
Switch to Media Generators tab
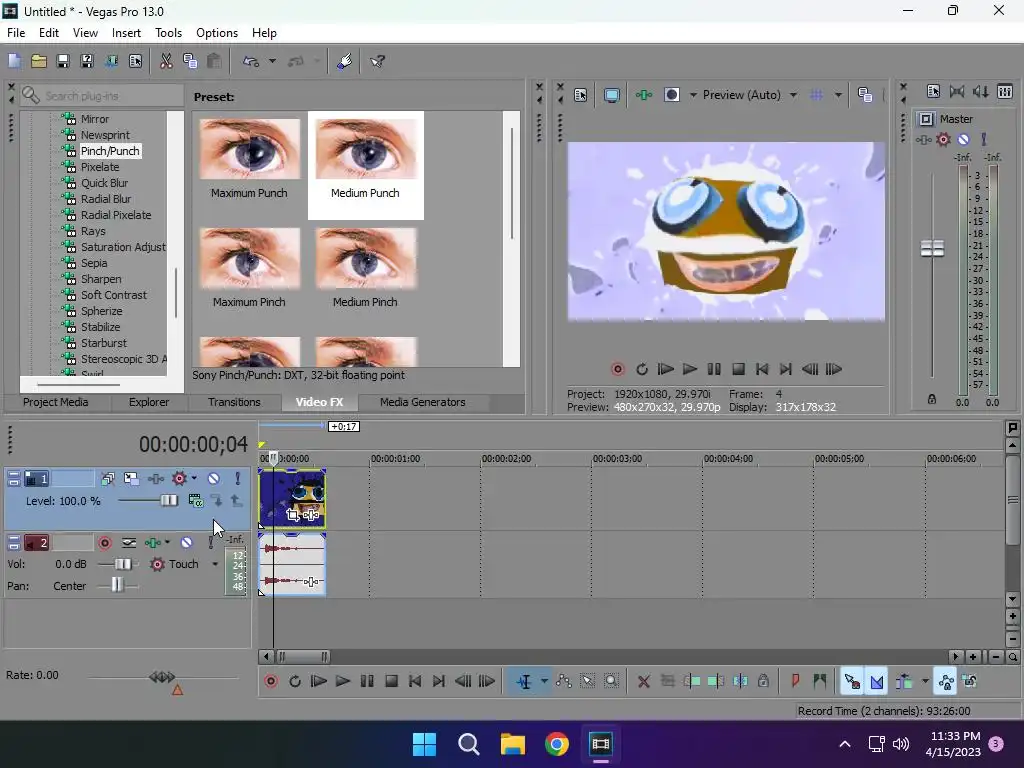click(423, 402)
